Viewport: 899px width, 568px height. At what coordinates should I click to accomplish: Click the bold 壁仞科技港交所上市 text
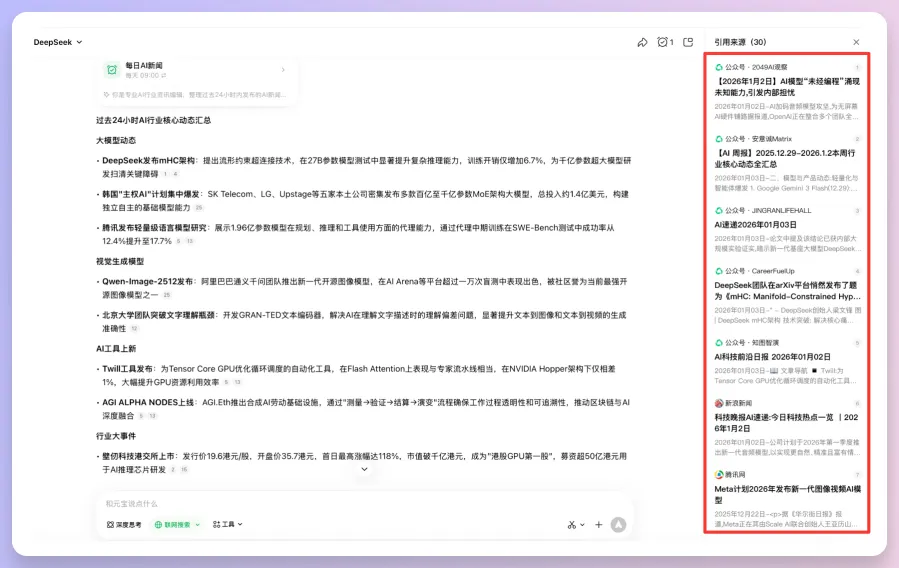138,456
